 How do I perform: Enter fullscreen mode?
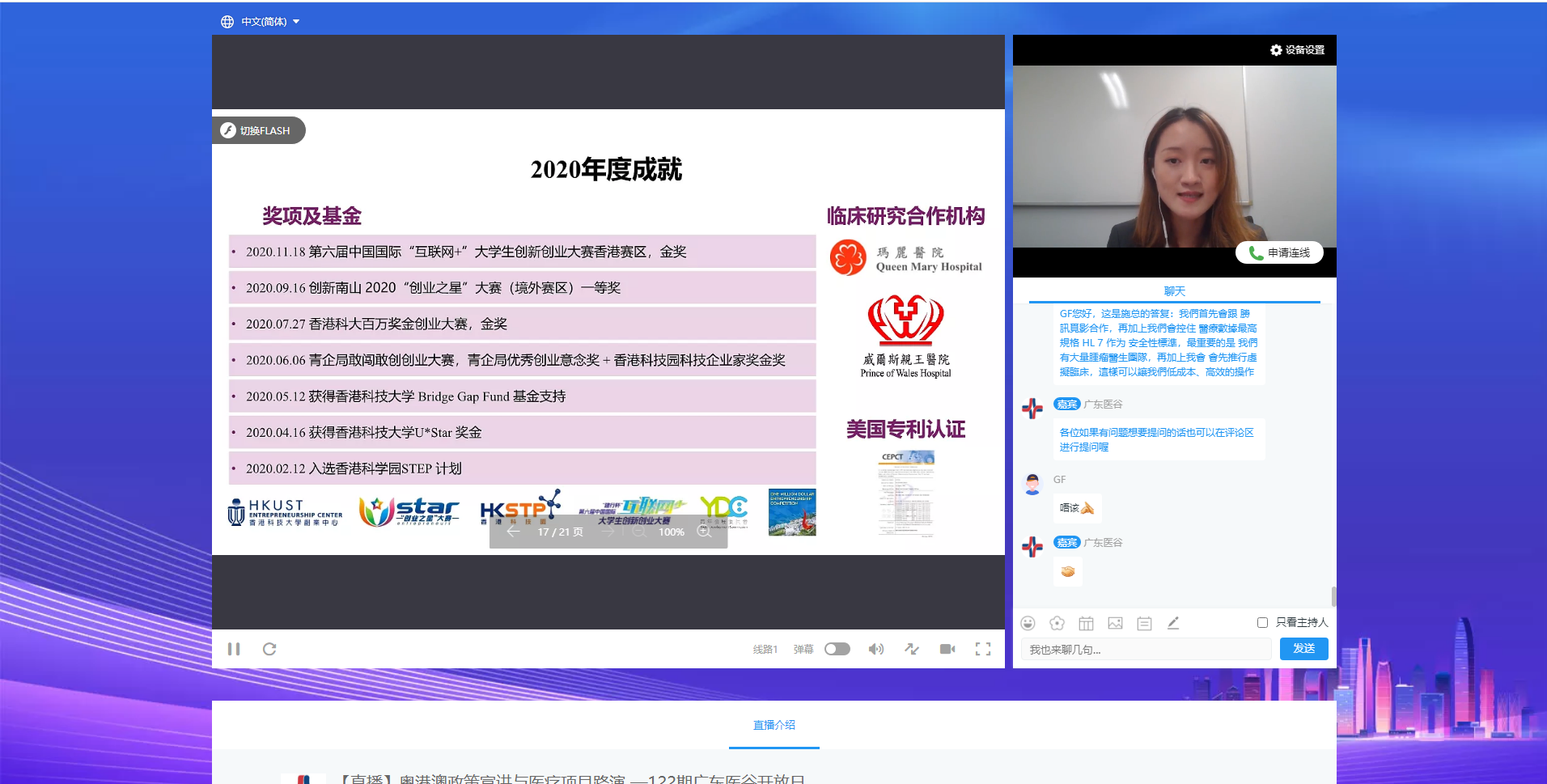pyautogui.click(x=983, y=649)
